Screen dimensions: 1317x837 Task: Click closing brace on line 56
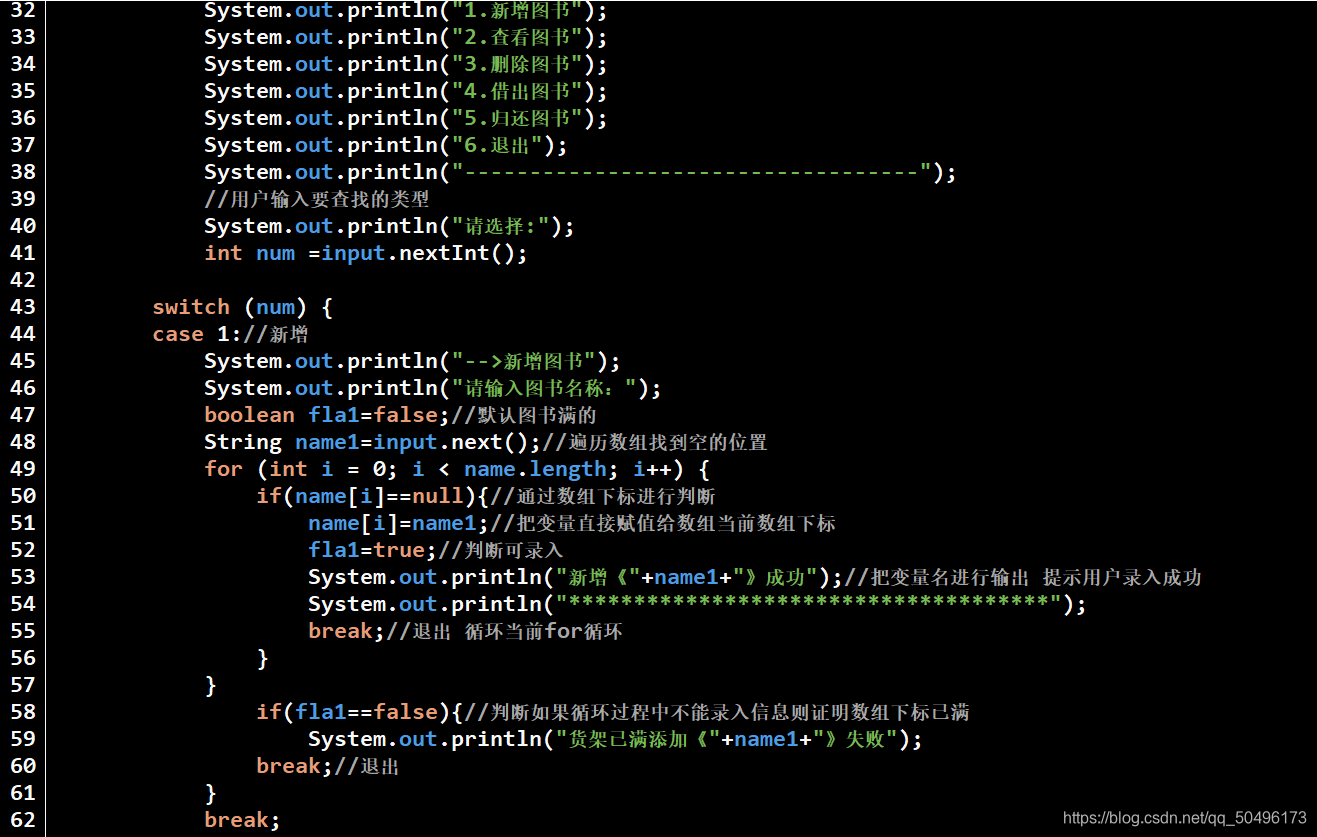coord(263,658)
